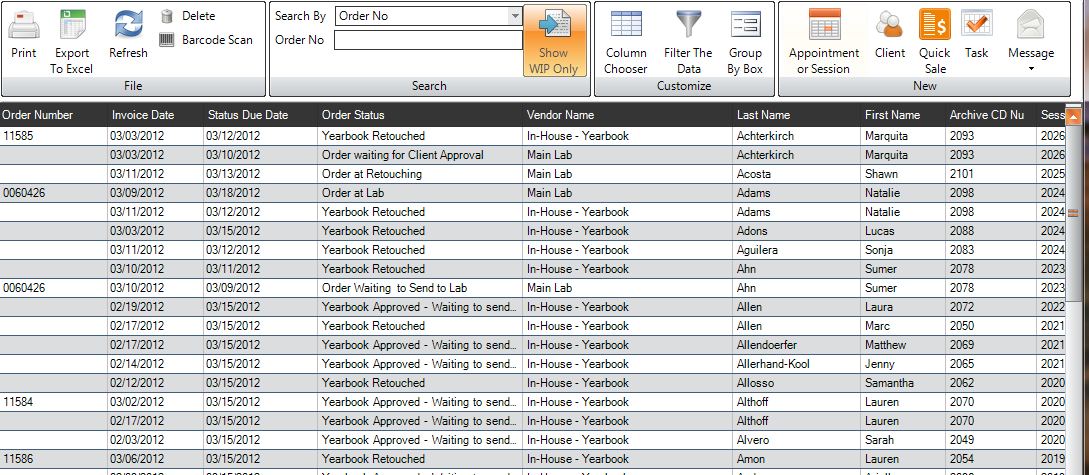This screenshot has height=475, width=1089.
Task: Click the Print icon
Action: [24, 26]
